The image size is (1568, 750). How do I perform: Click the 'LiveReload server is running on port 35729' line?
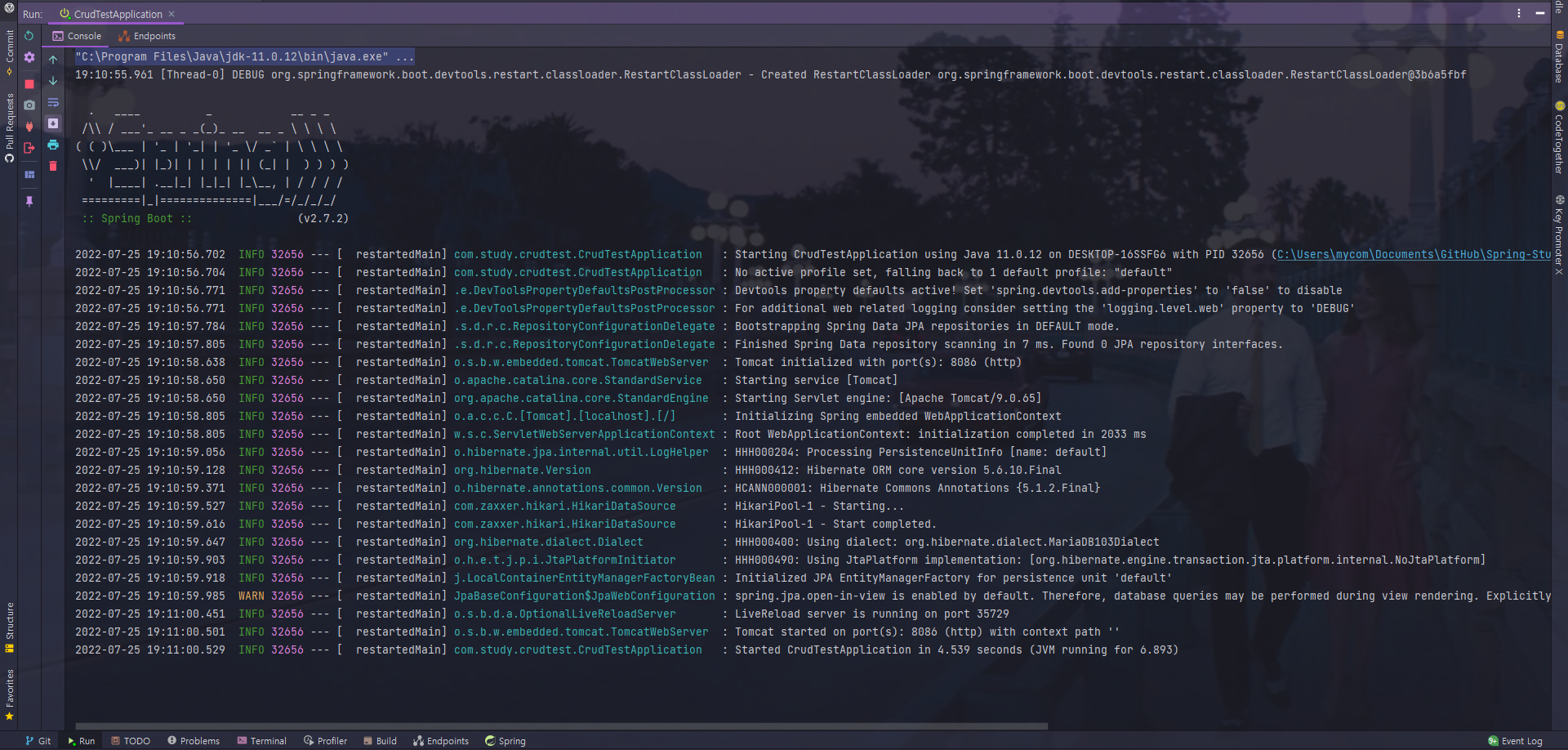(871, 614)
